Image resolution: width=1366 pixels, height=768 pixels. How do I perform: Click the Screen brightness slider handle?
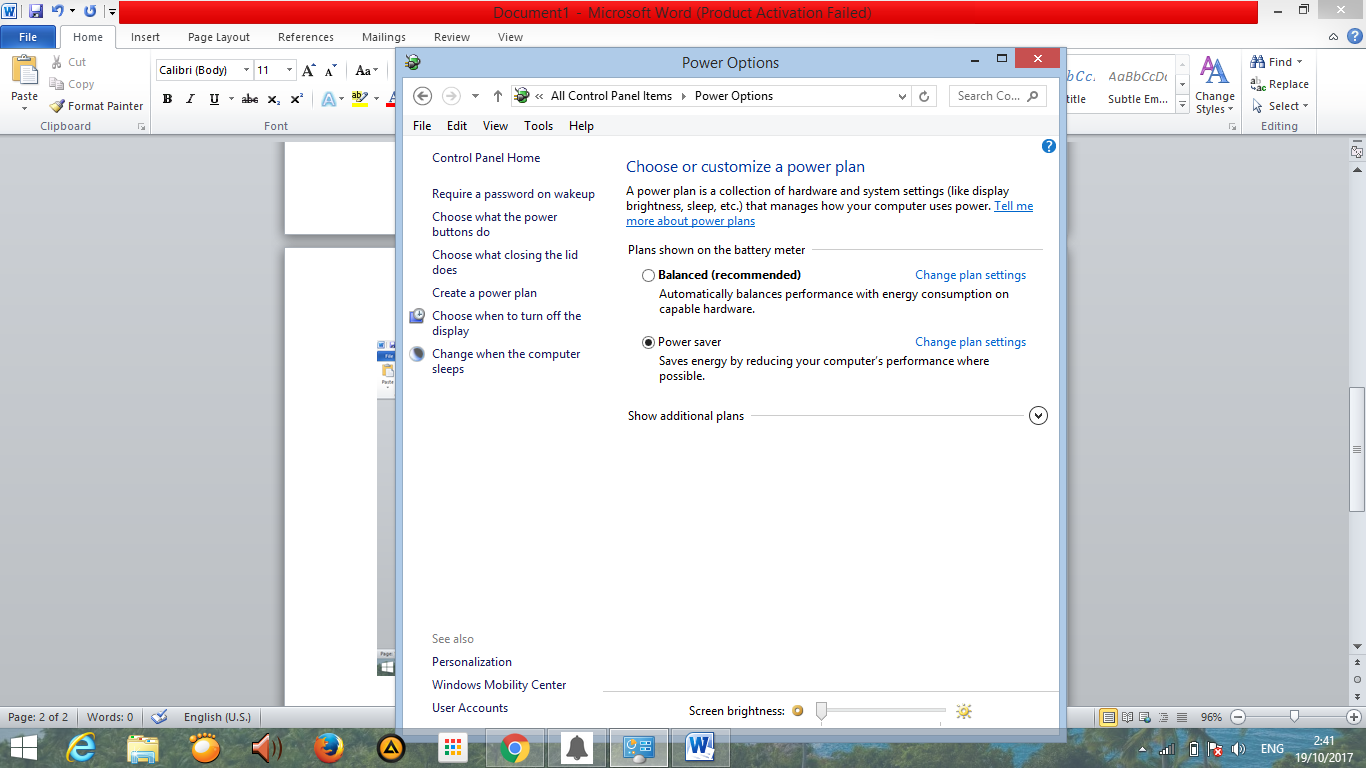[821, 711]
